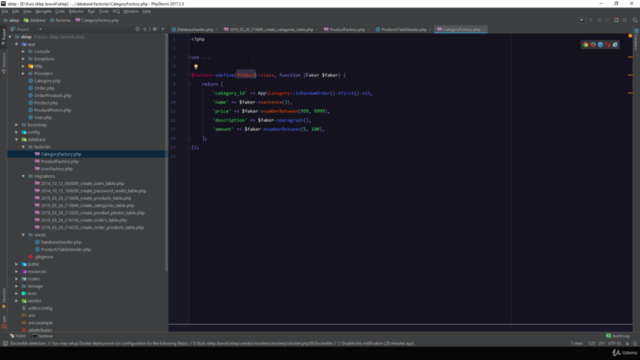Open in Opera browser icon
640x360 pixels.
tap(608, 44)
